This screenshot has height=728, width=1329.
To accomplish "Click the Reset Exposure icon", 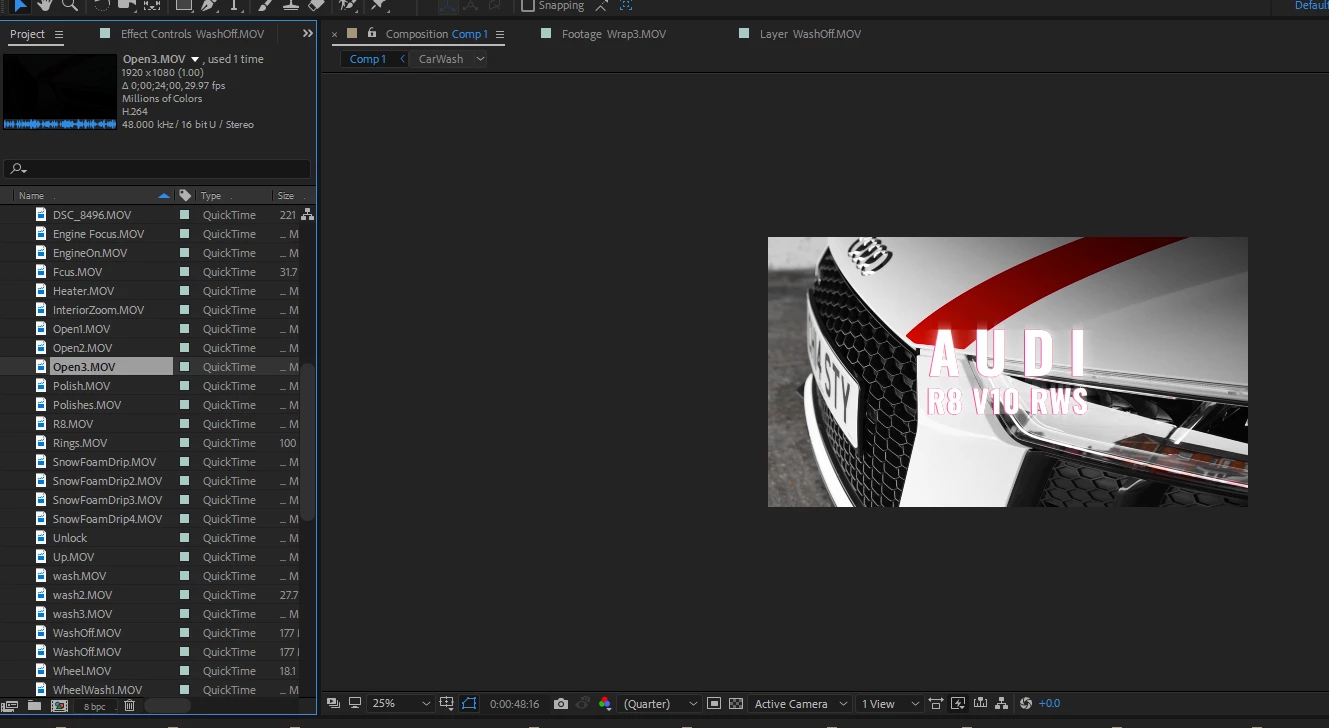I will [x=1025, y=704].
